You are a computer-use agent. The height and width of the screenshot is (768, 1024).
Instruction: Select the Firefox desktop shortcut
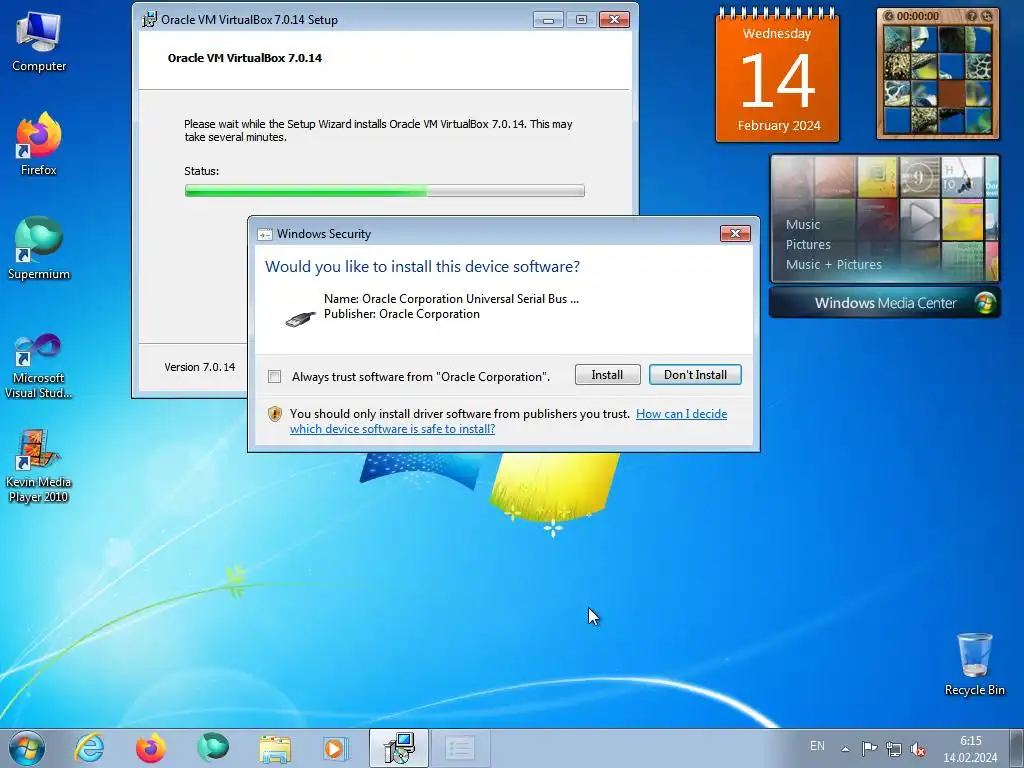(39, 145)
